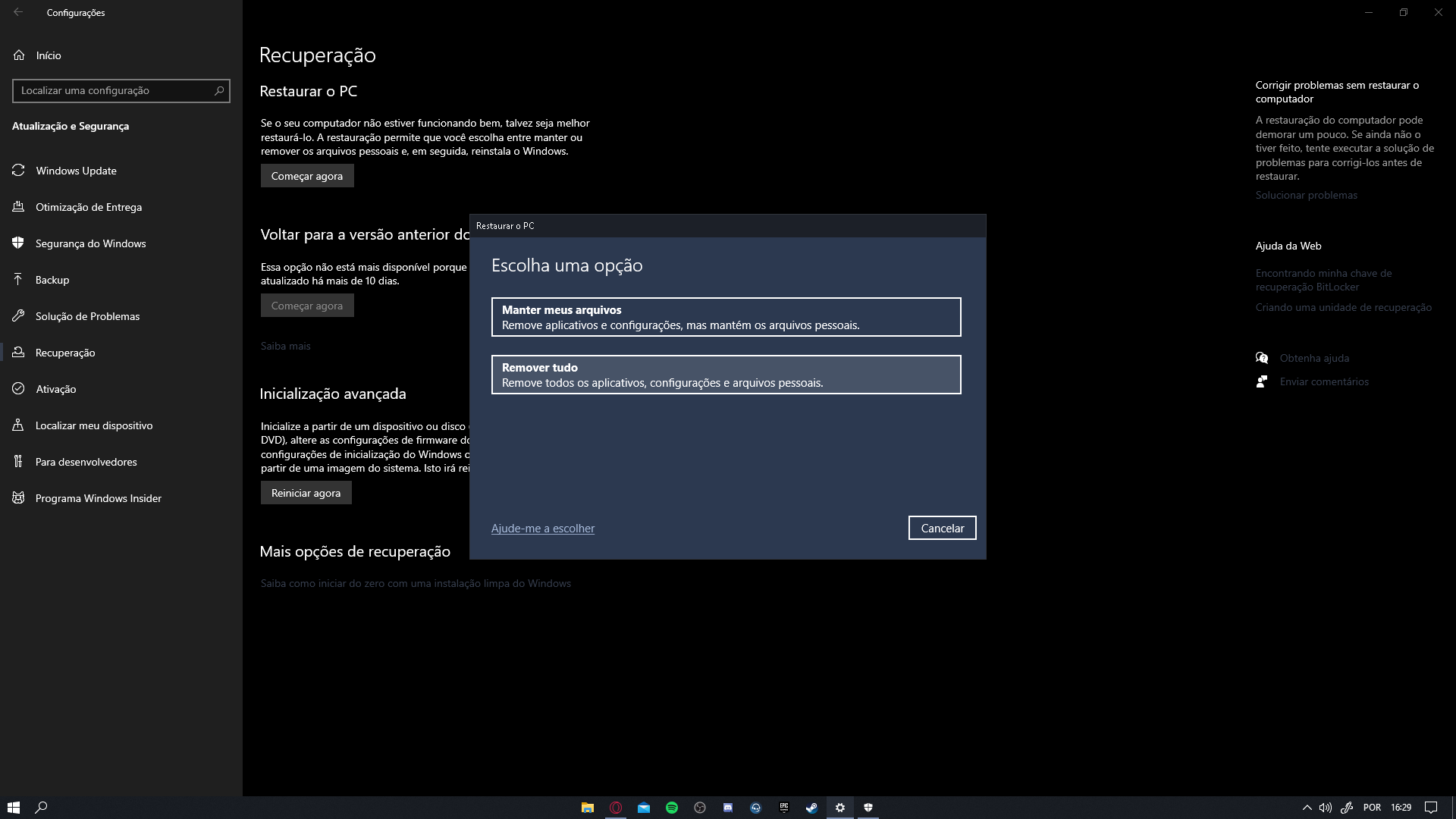Click the Recuperação sidebar icon
The image size is (1456, 819).
18,353
